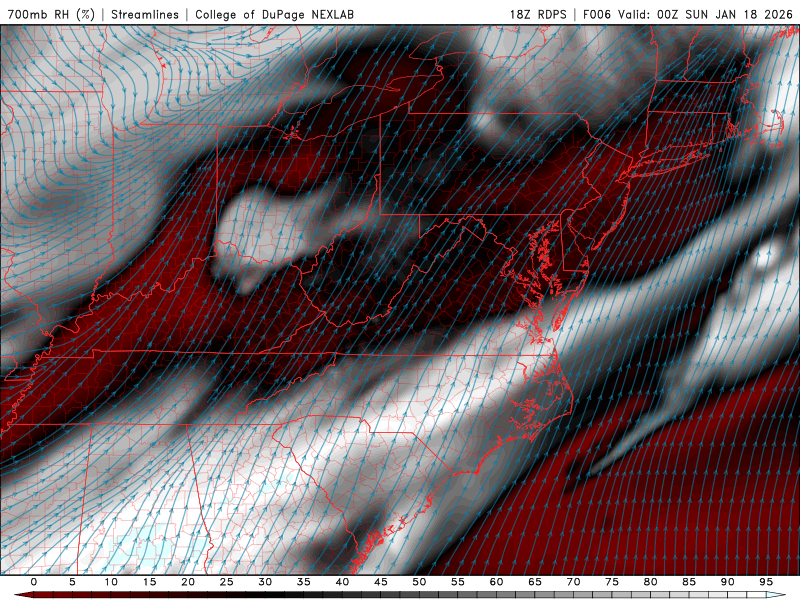Click the "5" colorbar label
The height and width of the screenshot is (600, 800).
point(72,582)
